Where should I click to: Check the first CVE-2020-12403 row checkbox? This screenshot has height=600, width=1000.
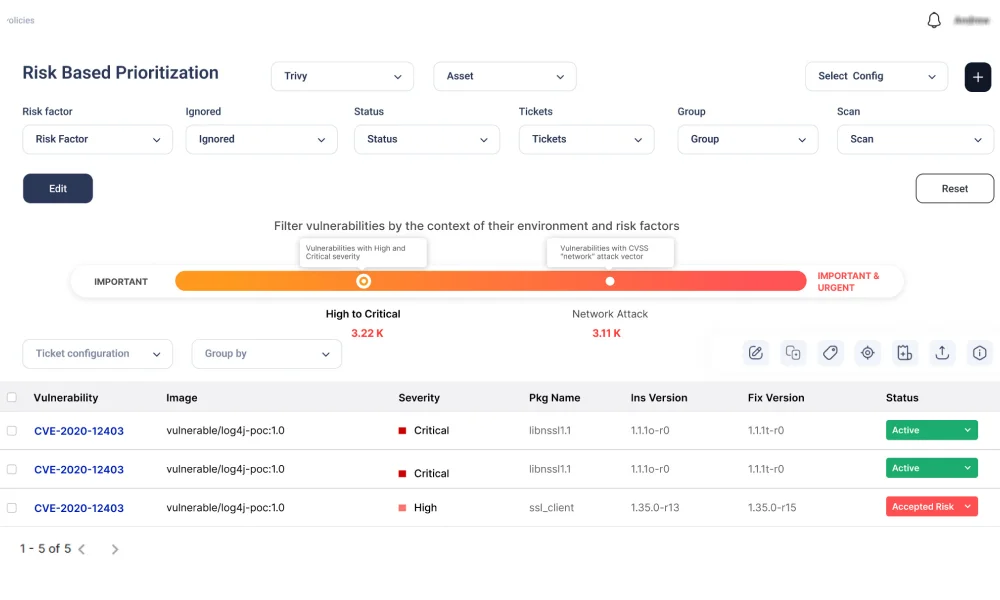click(12, 431)
